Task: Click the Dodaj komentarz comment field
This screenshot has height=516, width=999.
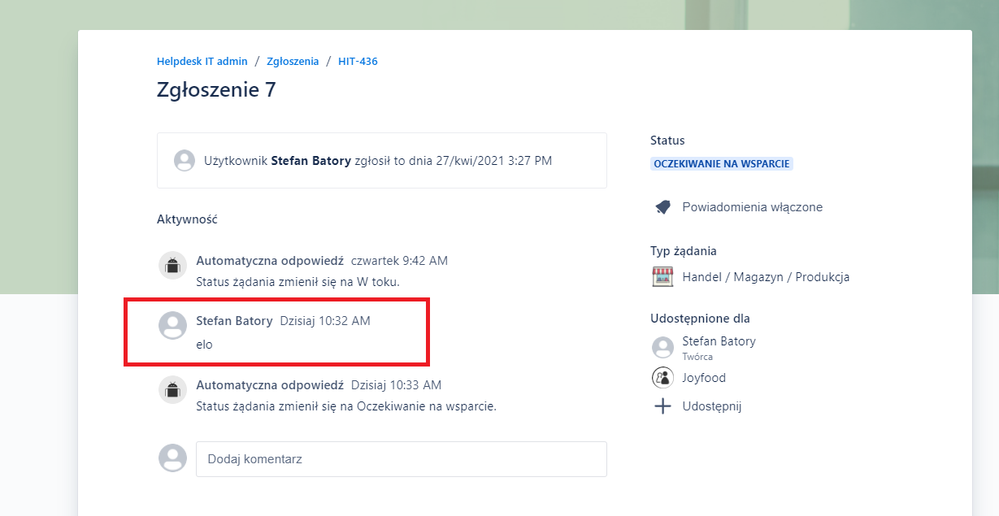Action: 401,459
